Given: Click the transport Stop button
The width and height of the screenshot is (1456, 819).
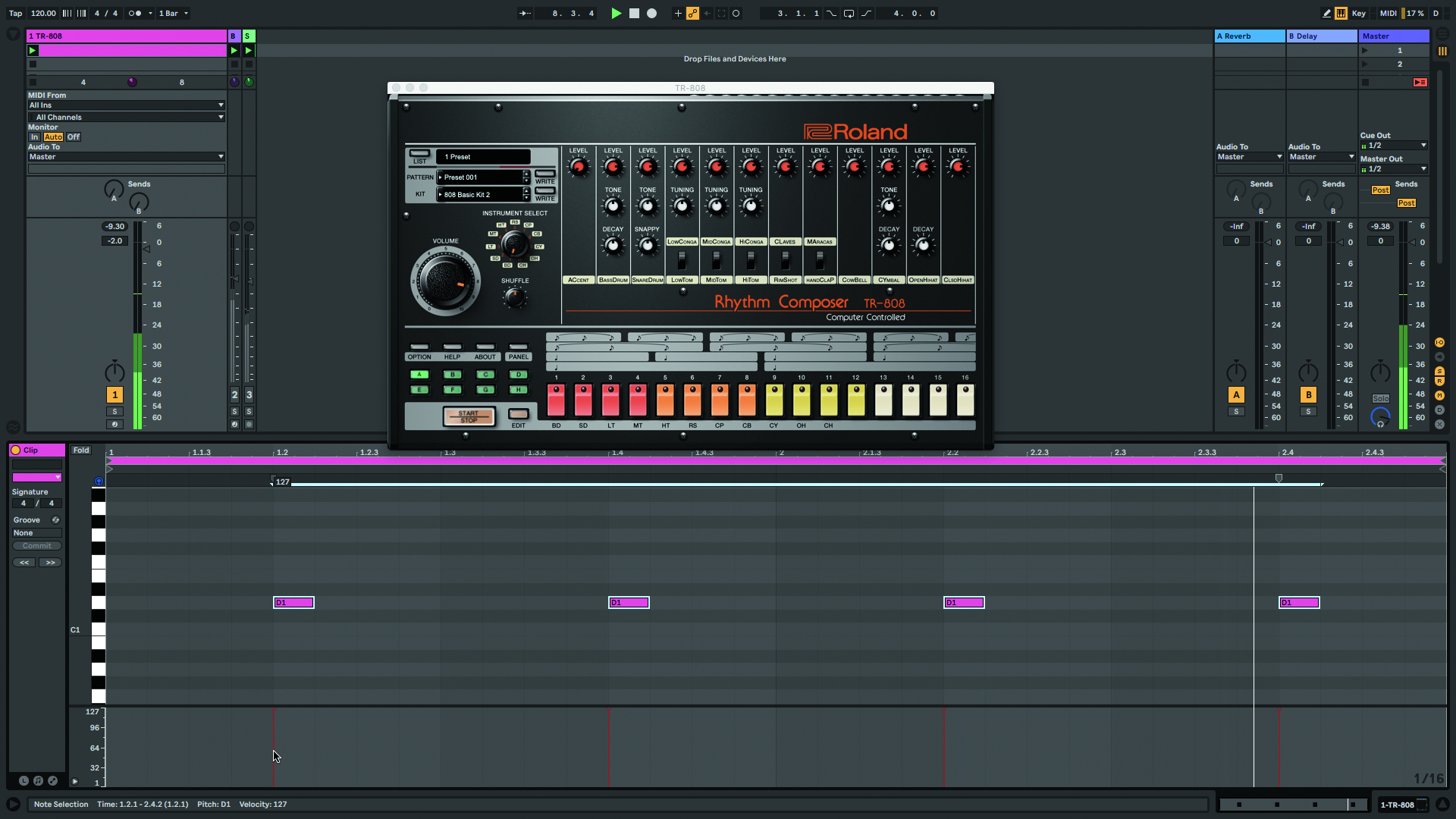Looking at the screenshot, I should click(634, 13).
